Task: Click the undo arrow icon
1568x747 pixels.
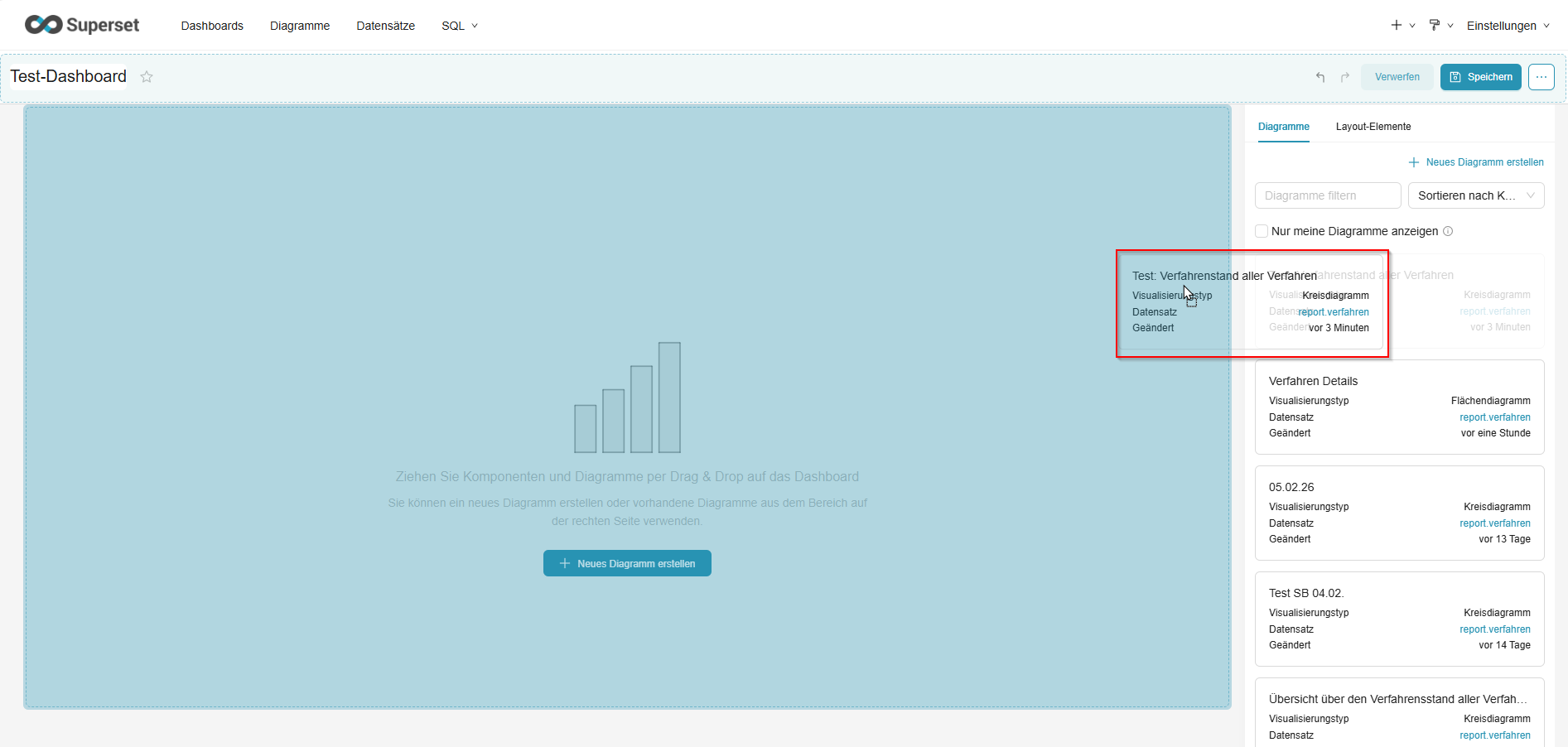Action: [1320, 77]
